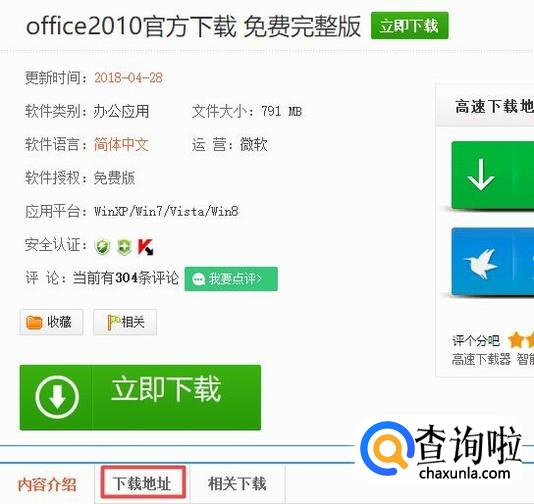This screenshot has width=534, height=504.
Task: Switch to the 内容介绍 tab
Action: pos(47,484)
